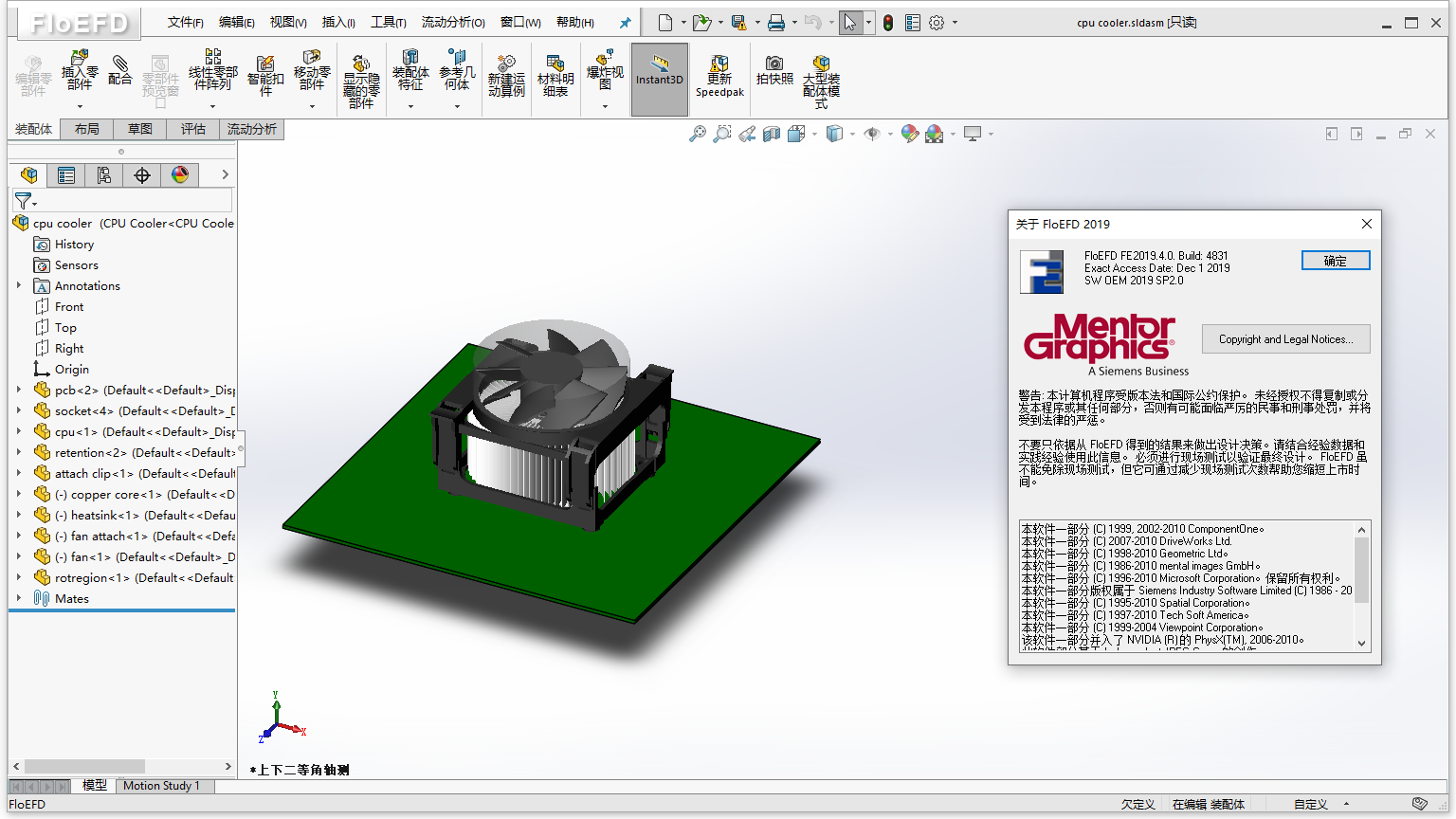
Task: Click the pin icon beside 帮助 menu
Action: (x=625, y=23)
